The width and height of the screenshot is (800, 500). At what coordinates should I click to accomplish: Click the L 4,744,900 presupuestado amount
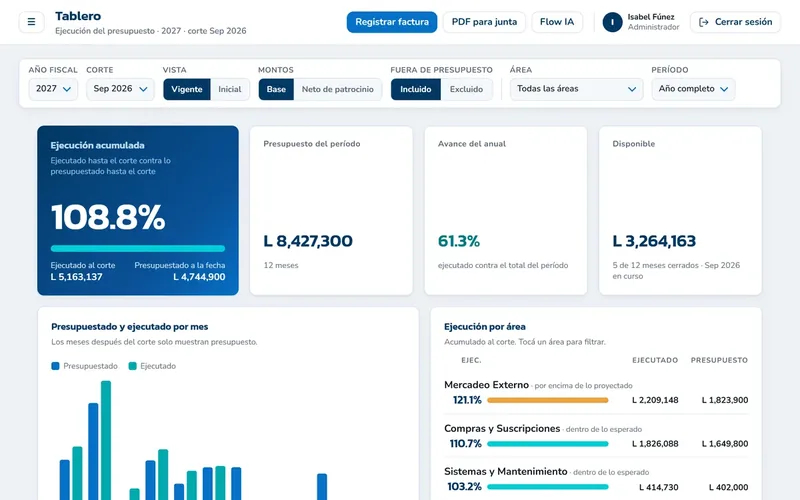click(x=199, y=277)
